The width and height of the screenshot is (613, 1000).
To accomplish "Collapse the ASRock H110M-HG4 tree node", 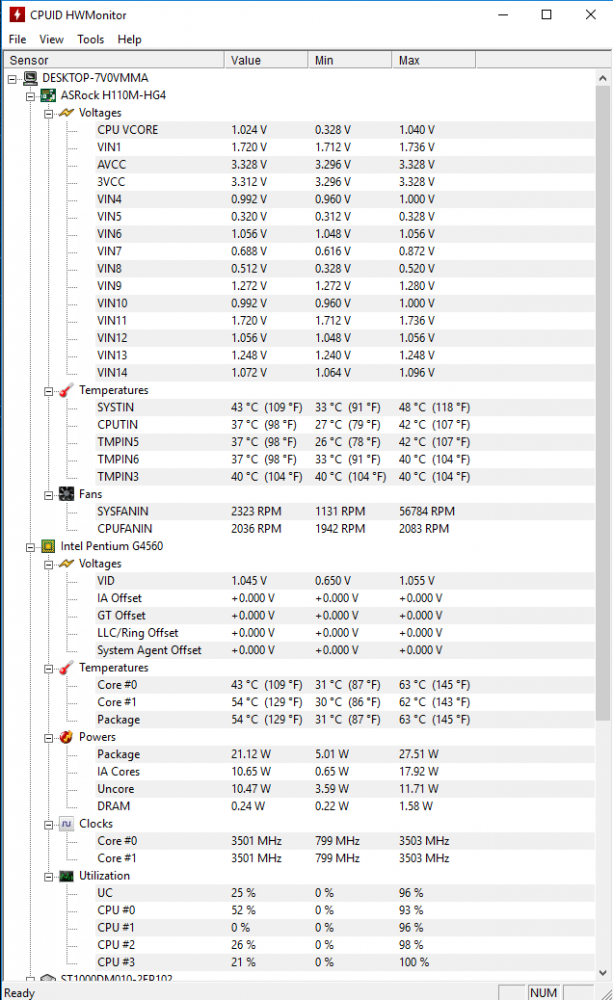I will [31, 96].
